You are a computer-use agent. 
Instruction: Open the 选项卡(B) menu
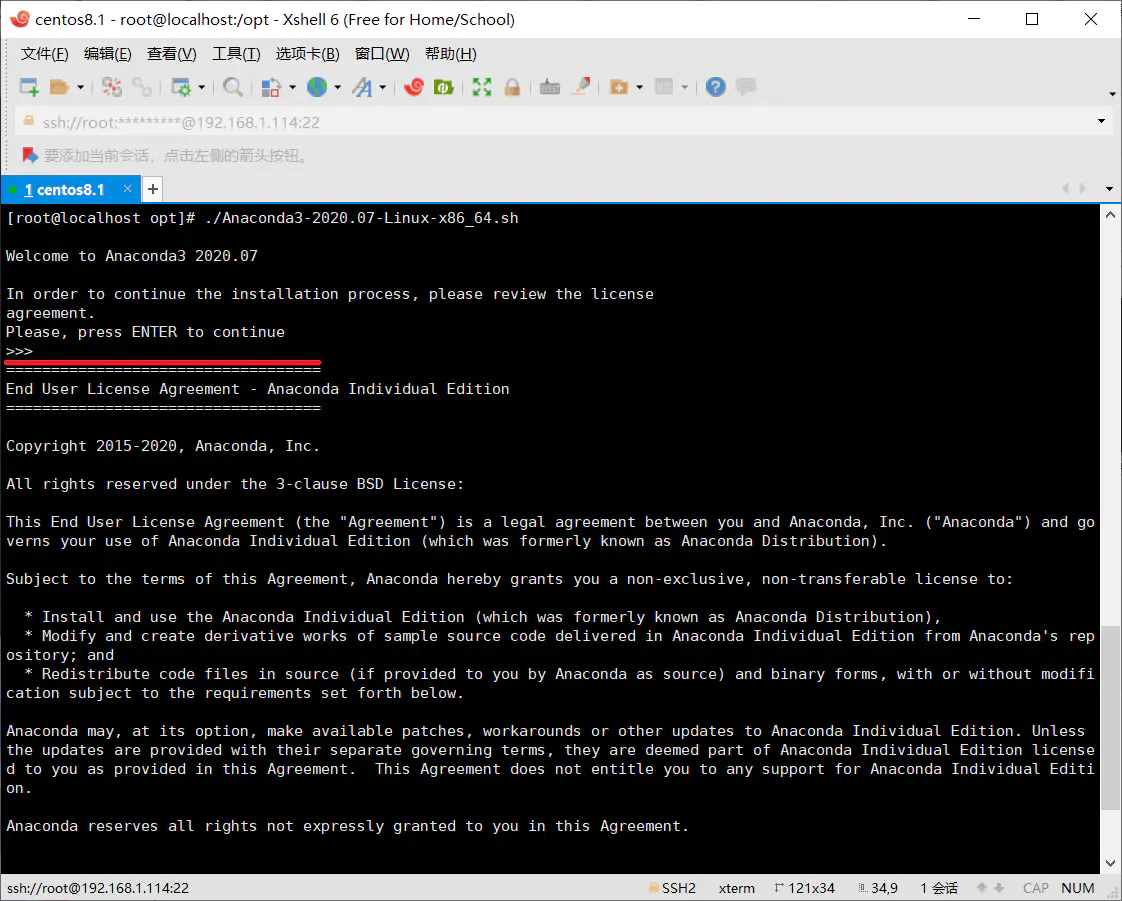tap(308, 54)
